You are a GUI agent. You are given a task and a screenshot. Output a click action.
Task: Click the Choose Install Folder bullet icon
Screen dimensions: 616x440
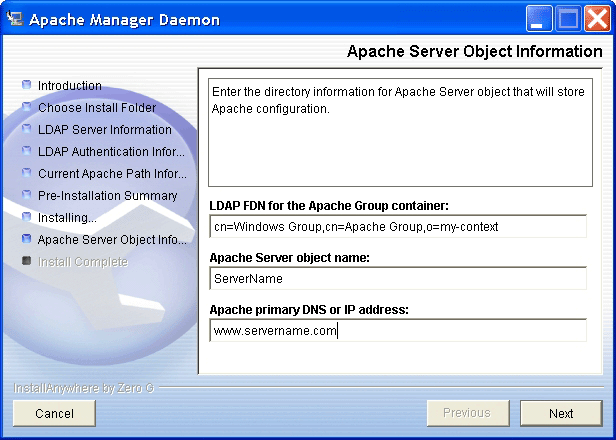(26, 106)
